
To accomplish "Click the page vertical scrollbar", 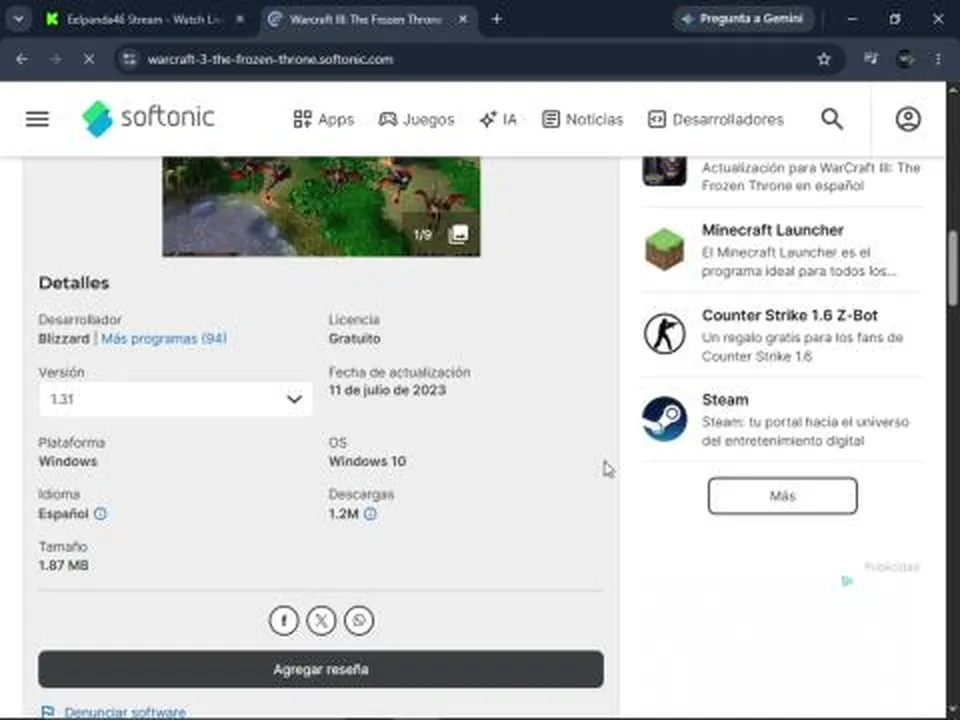I will coord(953,268).
